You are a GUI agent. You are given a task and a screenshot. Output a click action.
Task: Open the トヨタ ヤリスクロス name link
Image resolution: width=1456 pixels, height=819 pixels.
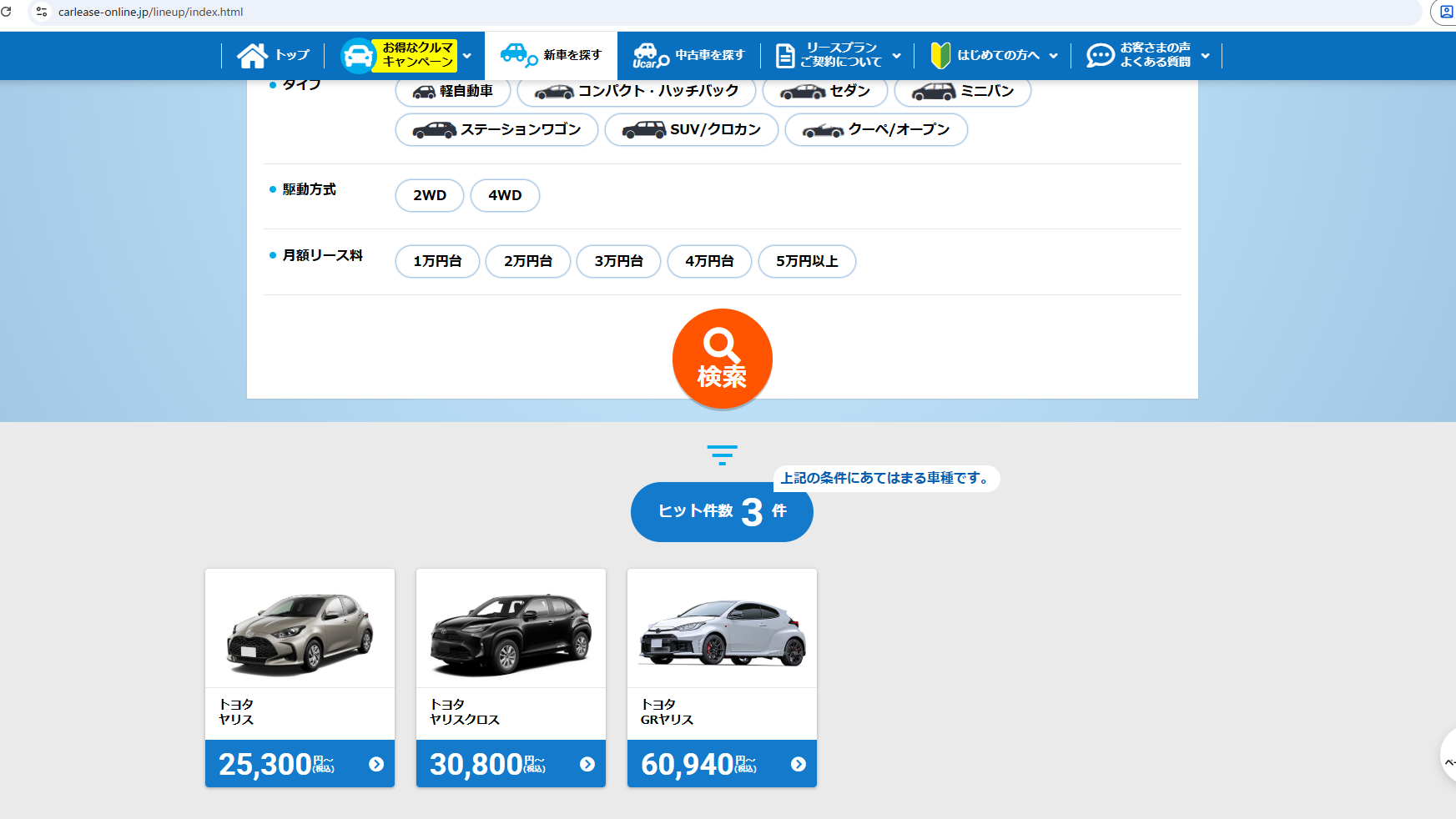click(x=465, y=712)
